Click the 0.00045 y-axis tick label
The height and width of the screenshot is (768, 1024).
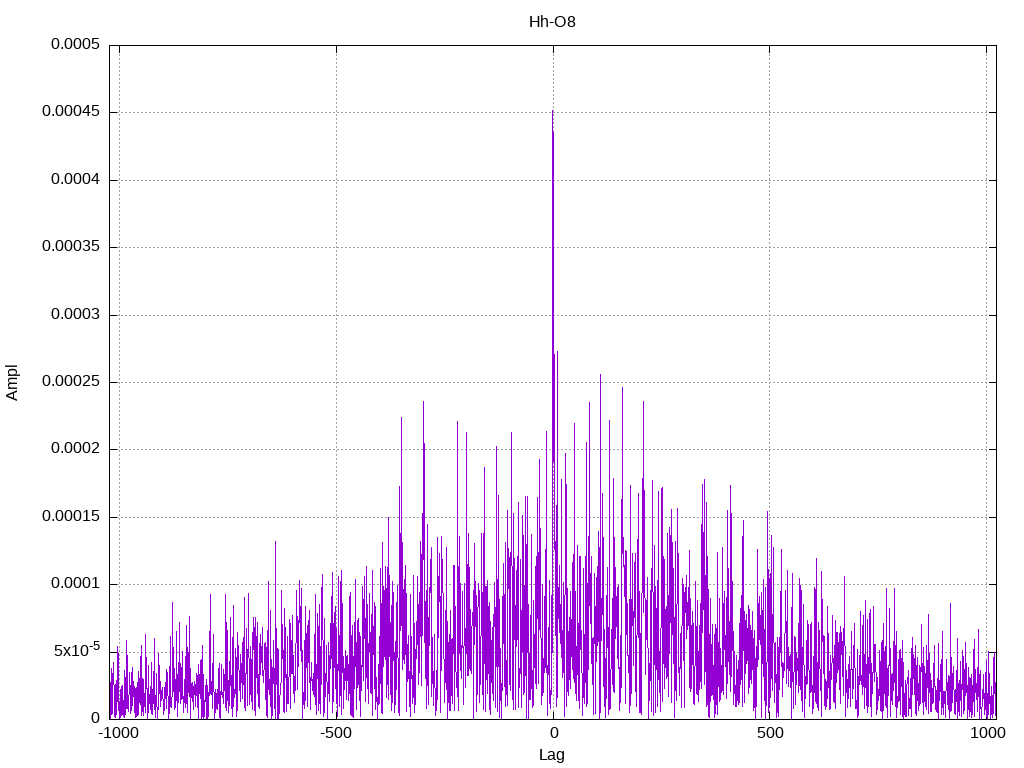click(71, 111)
